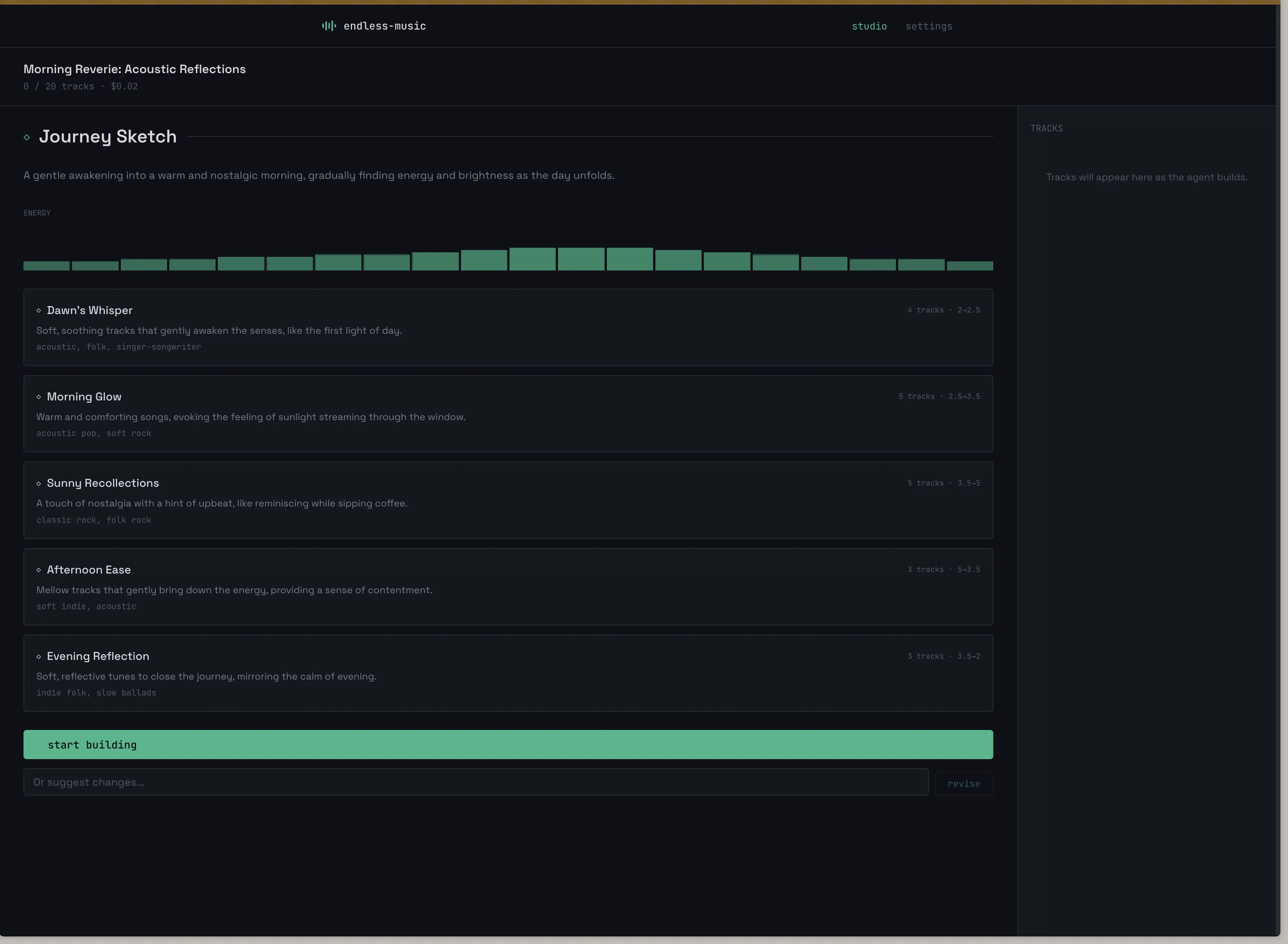Image resolution: width=1288 pixels, height=944 pixels.
Task: Click diamond icon next to Afternoon Ease
Action: [x=39, y=570]
